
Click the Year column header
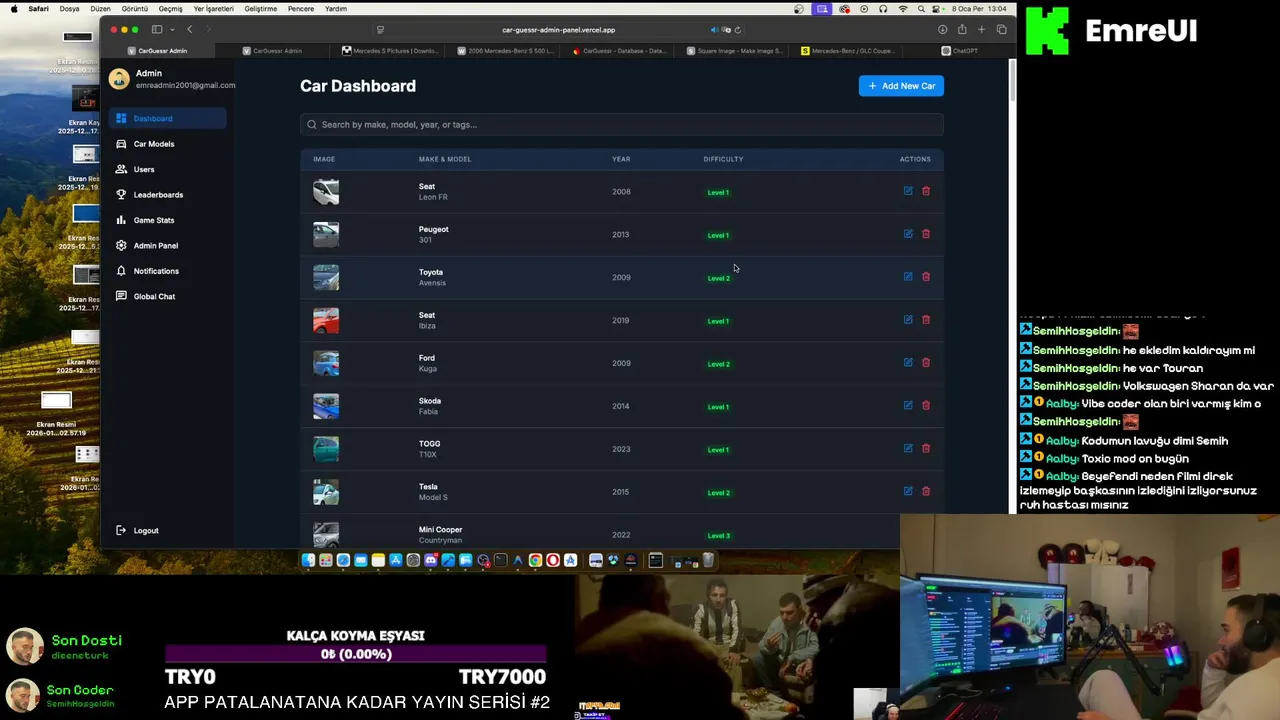coord(621,159)
